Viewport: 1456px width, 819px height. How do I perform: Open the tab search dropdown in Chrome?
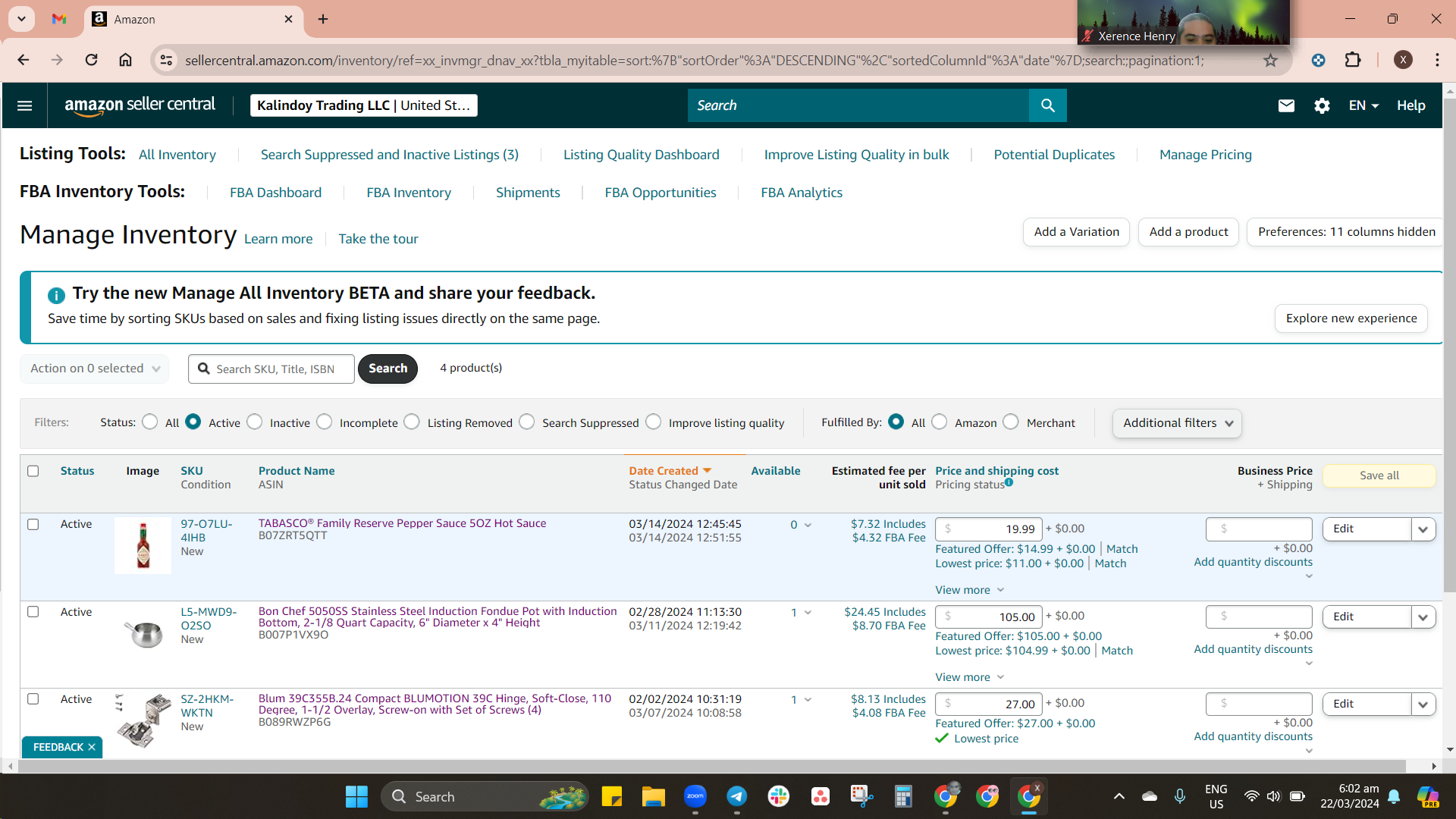21,19
